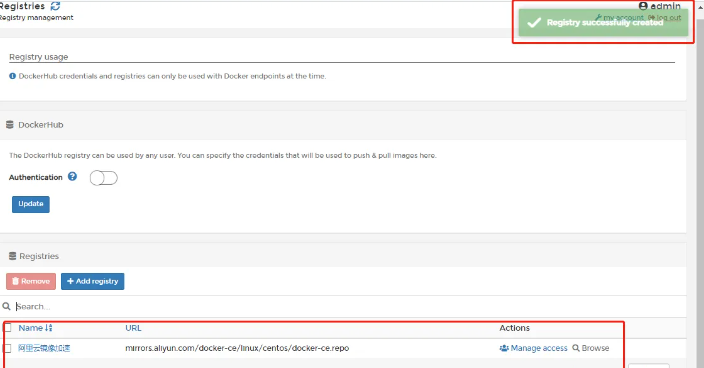Click the Add registry button
The image size is (704, 368).
tap(92, 281)
